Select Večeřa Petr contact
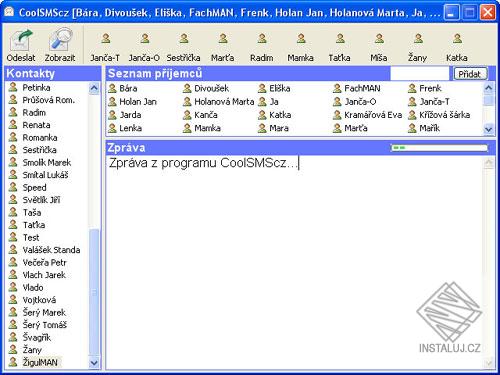 (x=38, y=263)
